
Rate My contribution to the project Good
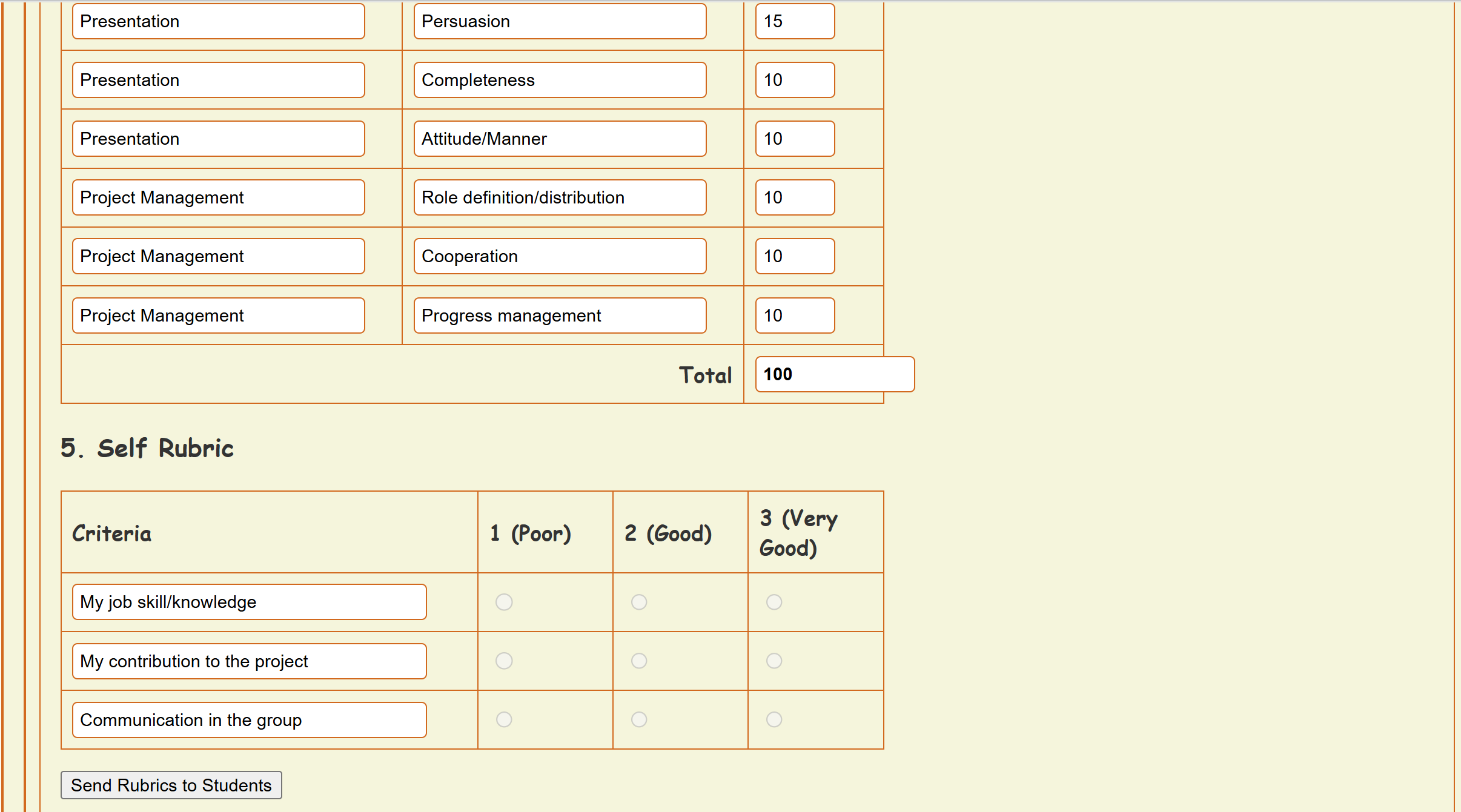point(639,661)
